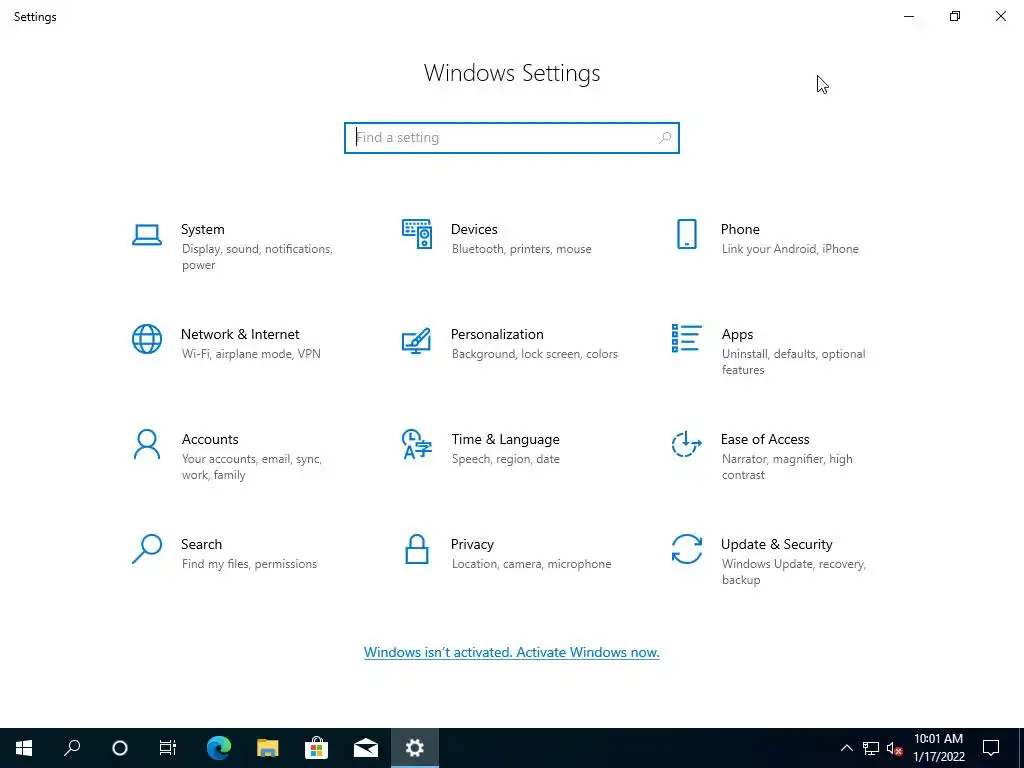
Task: Click the Personalization paintbrush icon
Action: [x=417, y=340]
